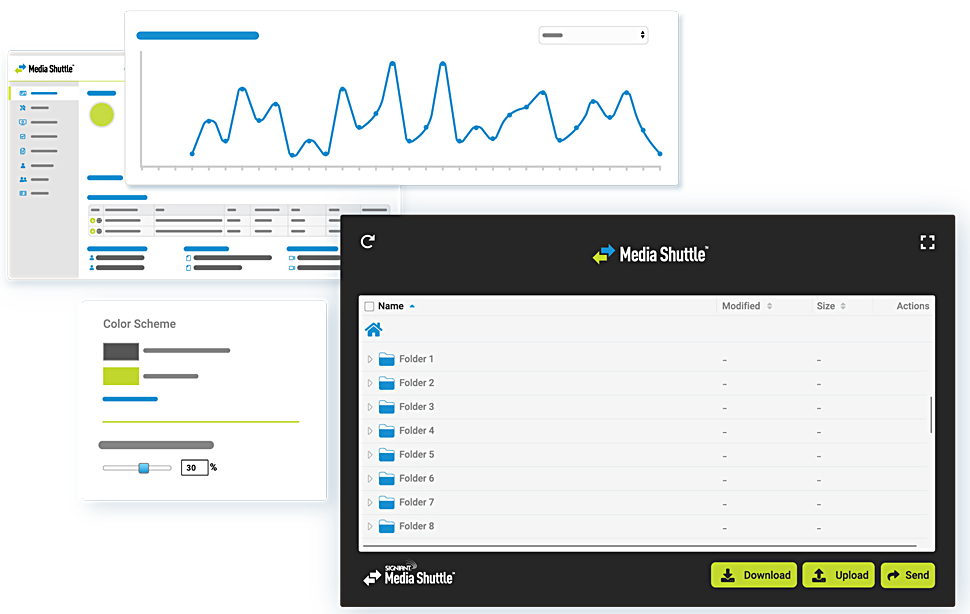
Task: Select the Folder 5 name text
Action: coord(416,454)
